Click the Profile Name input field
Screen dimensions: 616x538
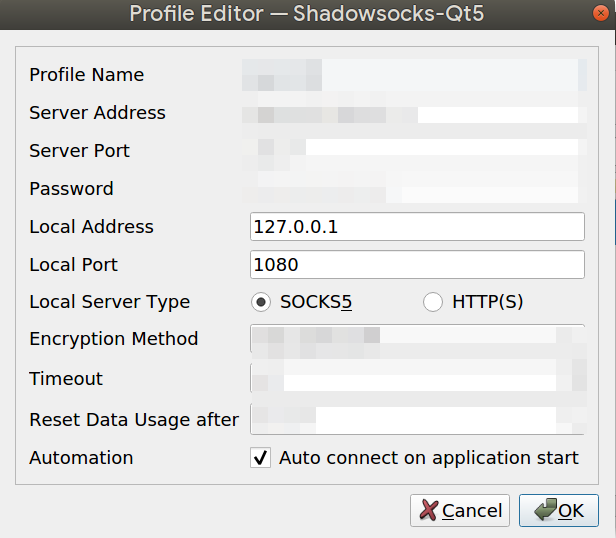[x=417, y=75]
